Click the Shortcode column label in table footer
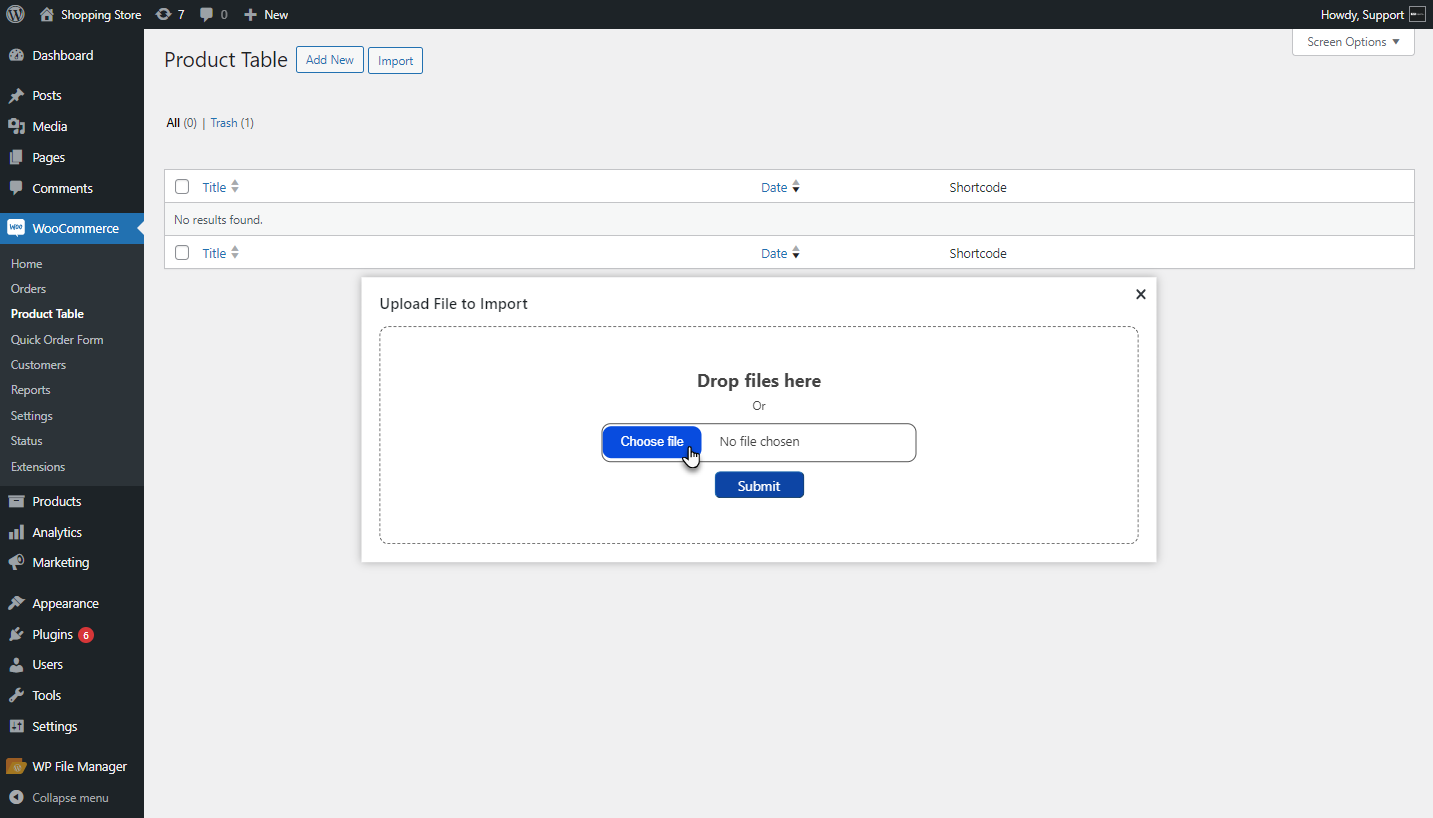 coord(978,253)
